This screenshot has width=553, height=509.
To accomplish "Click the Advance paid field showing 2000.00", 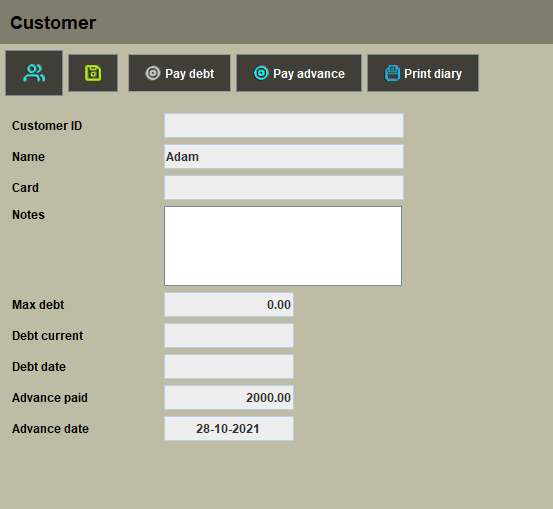I will pyautogui.click(x=229, y=398).
